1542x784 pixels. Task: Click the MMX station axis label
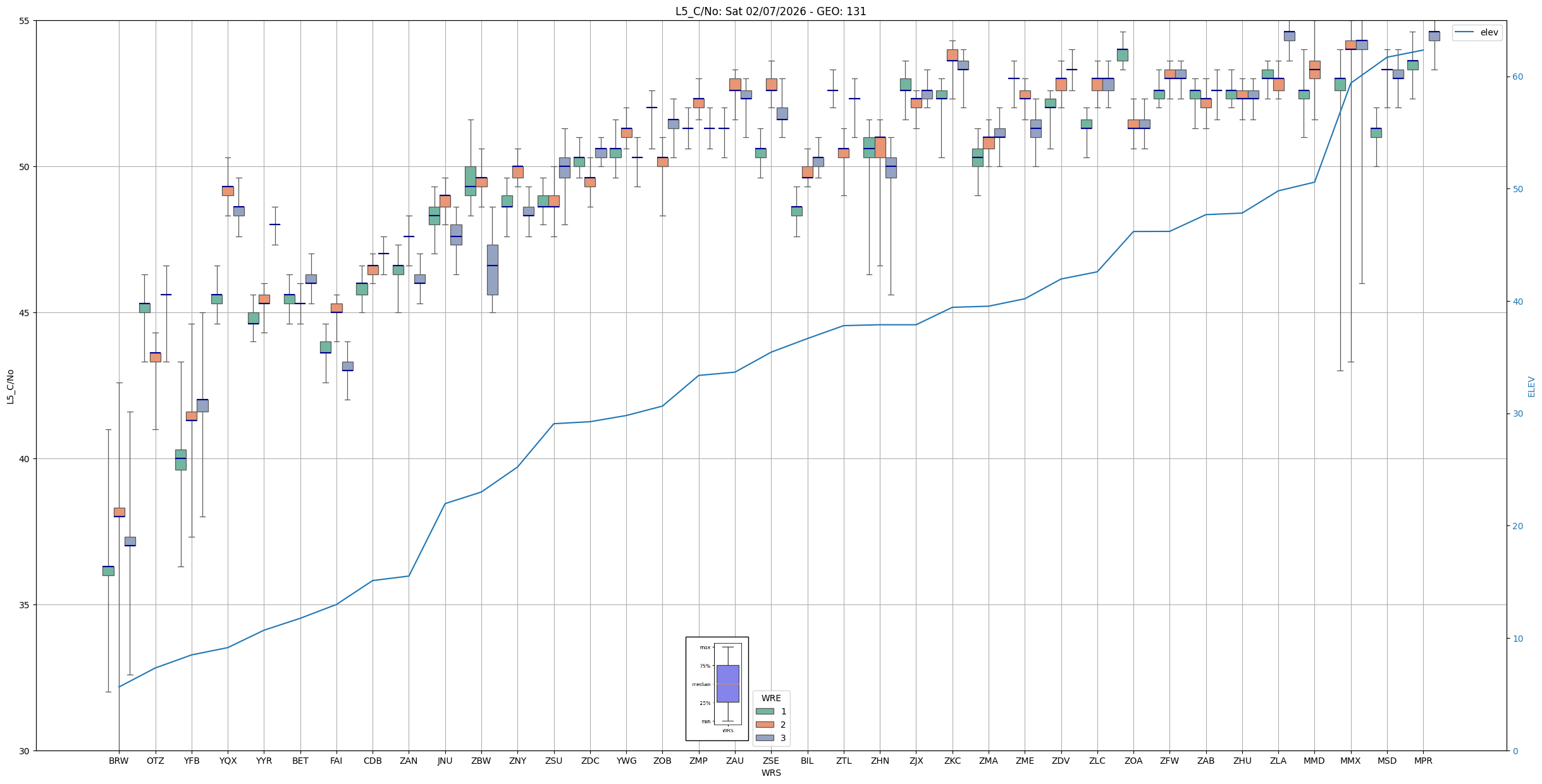tap(1350, 761)
